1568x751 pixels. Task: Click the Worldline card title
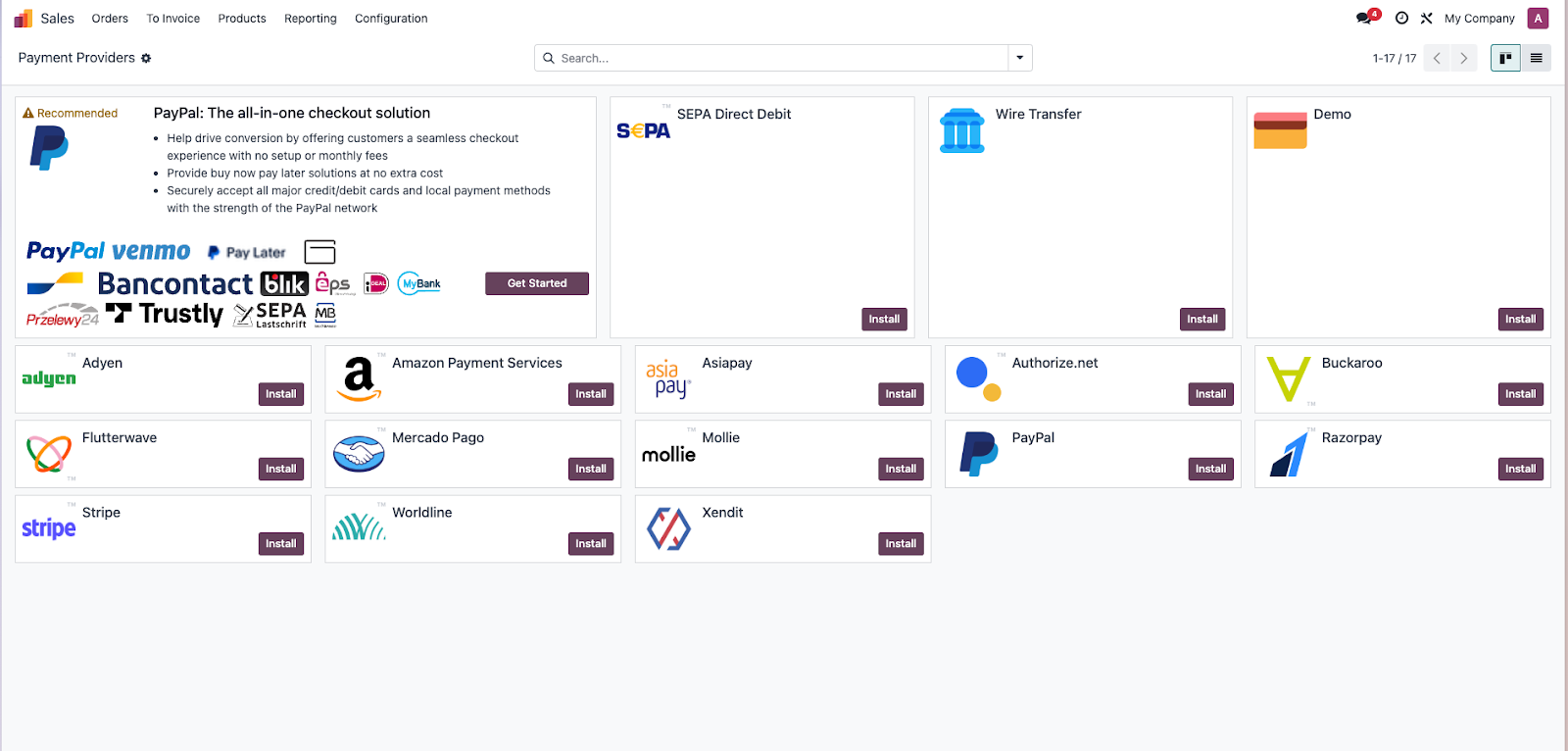(x=422, y=513)
